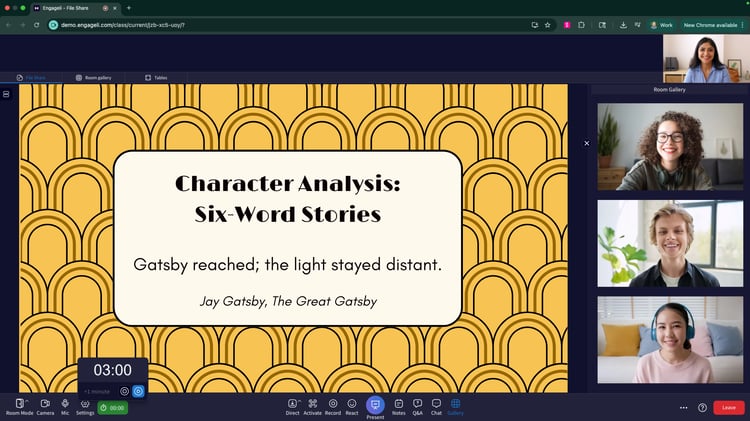Open the Q&A icon
Viewport: 750px width, 421px height.
click(417, 403)
